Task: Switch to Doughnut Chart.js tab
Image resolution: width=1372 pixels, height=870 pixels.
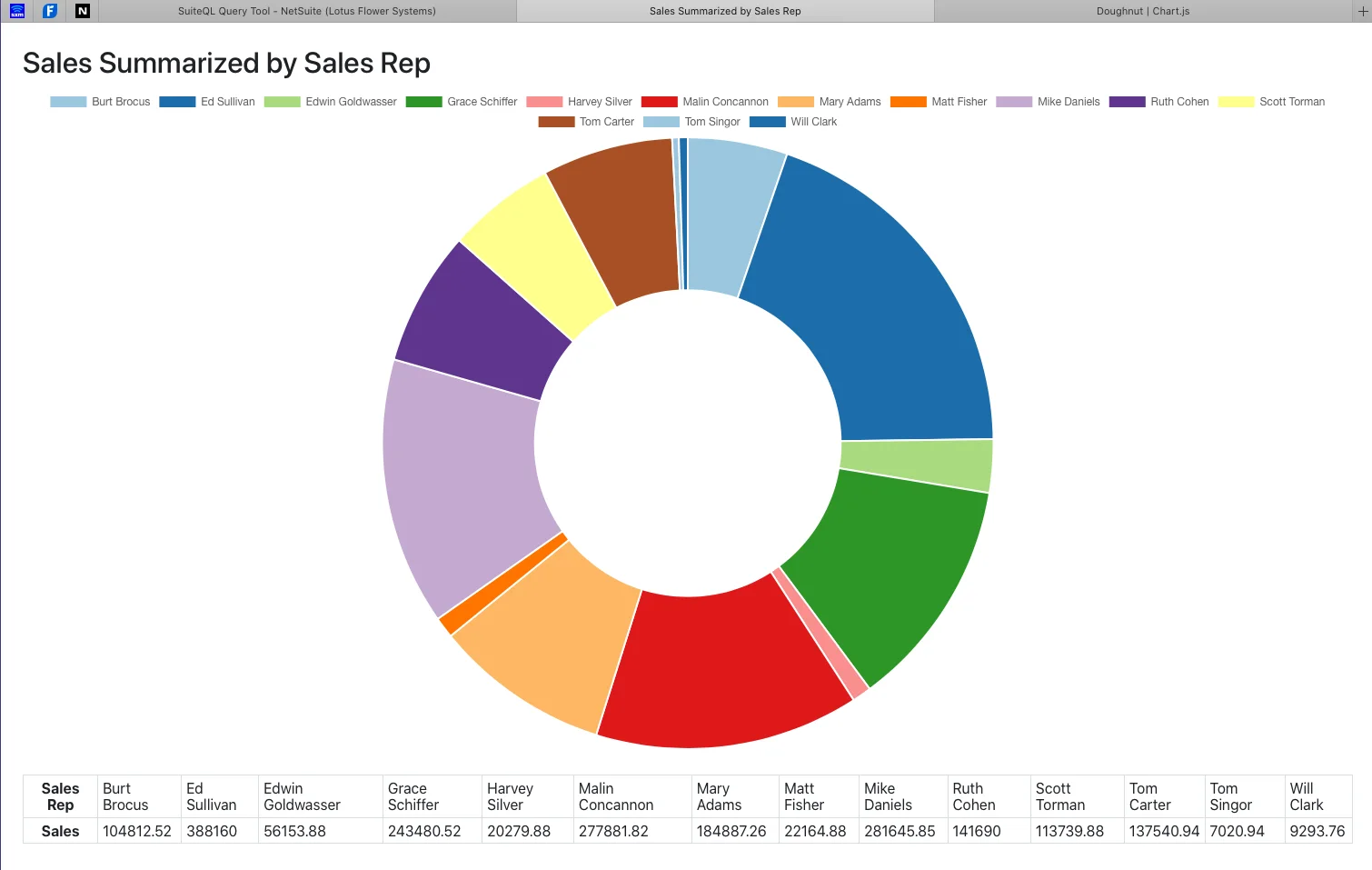Action: 1143,11
